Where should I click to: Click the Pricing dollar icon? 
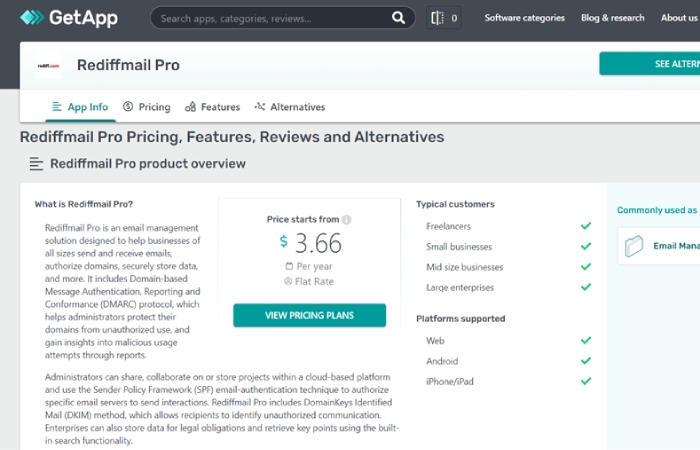pos(128,106)
